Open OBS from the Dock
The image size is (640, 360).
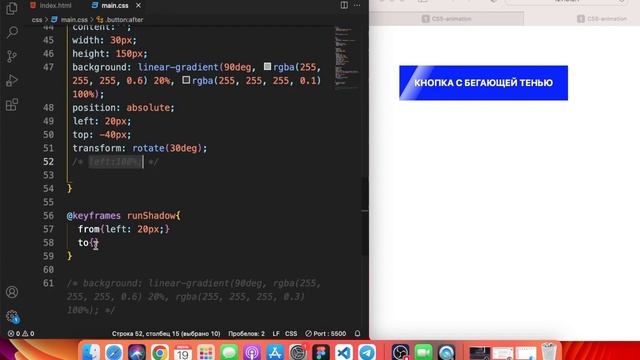[400, 352]
